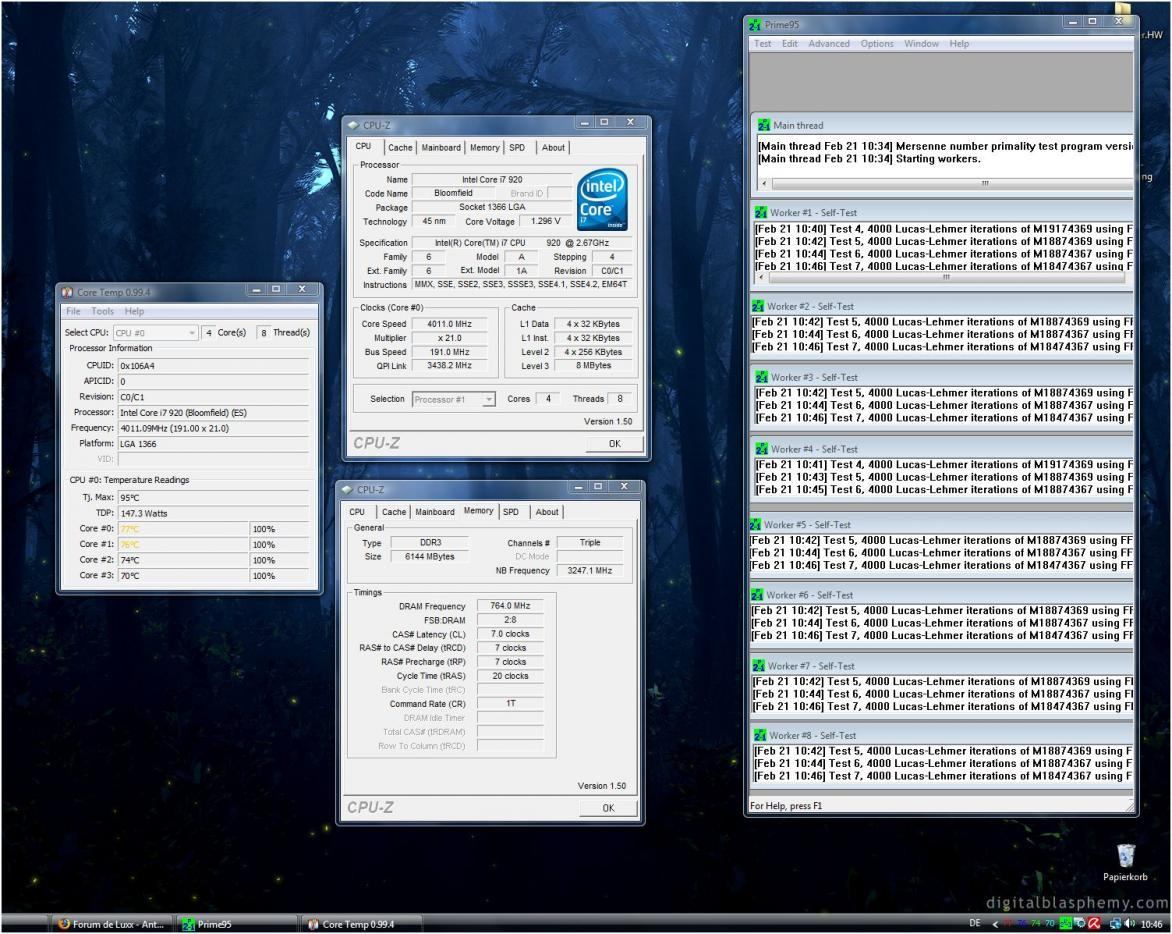1172x934 pixels.
Task: Click the Core Speed value 4011.0 MHz
Action: coord(449,324)
